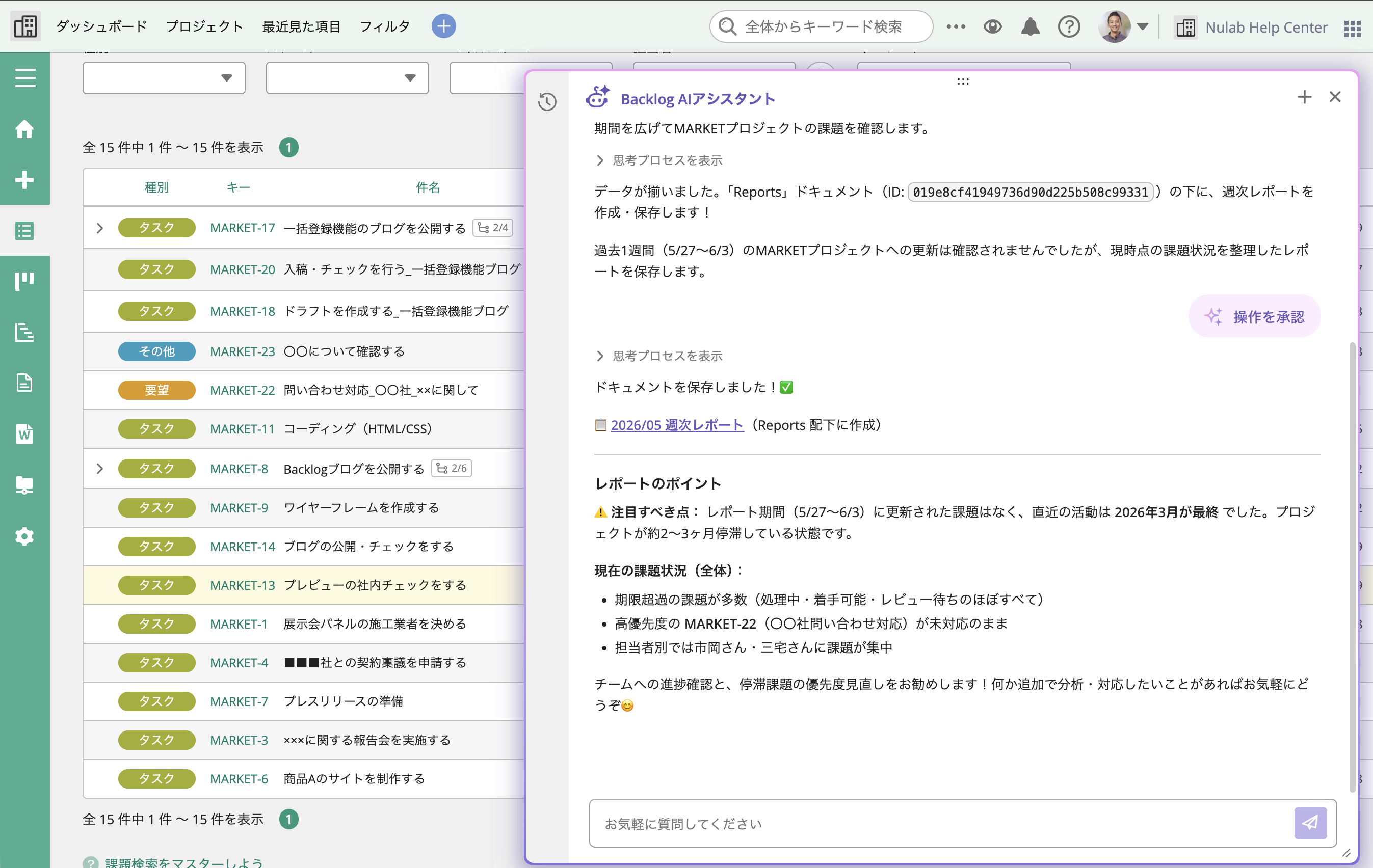
Task: Sort by the 件名 column header
Action: 428,187
